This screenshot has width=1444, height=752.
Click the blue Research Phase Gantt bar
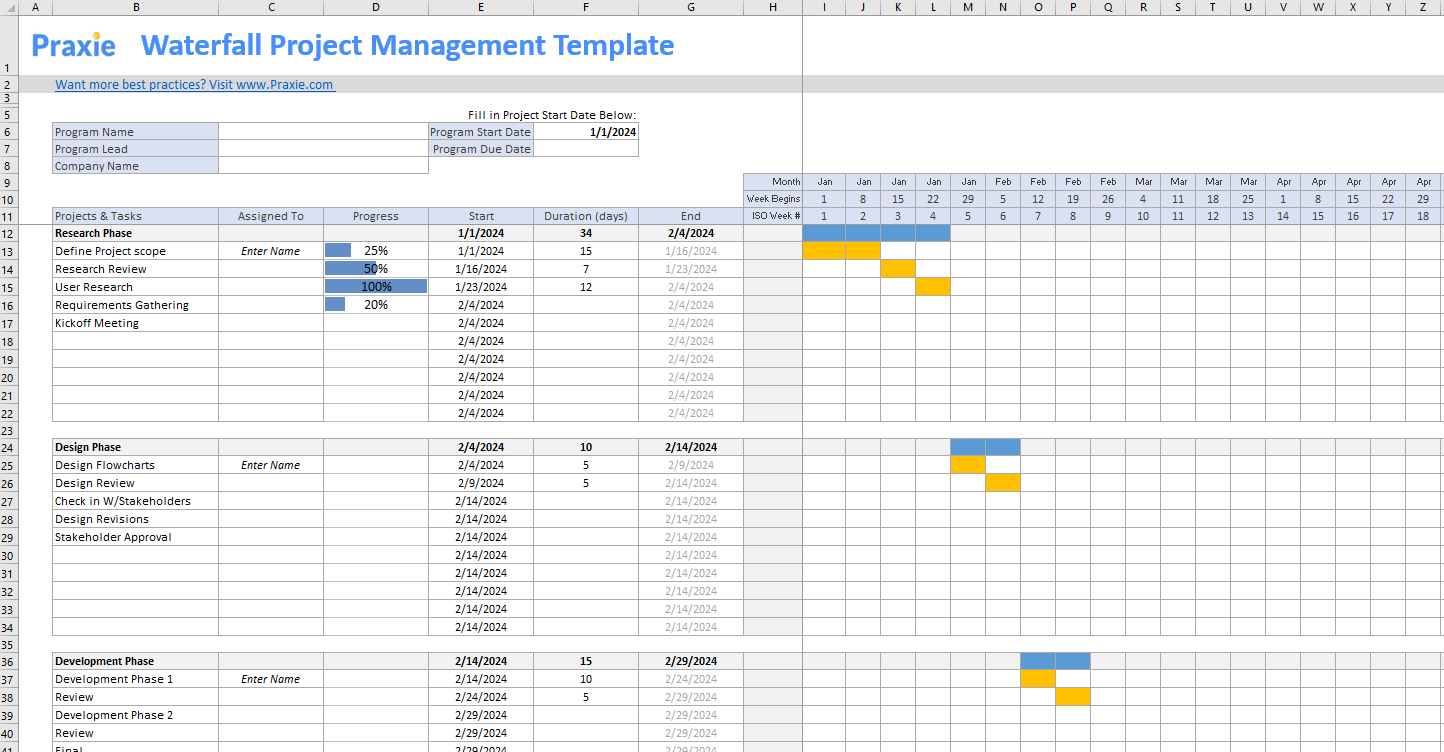(x=876, y=233)
